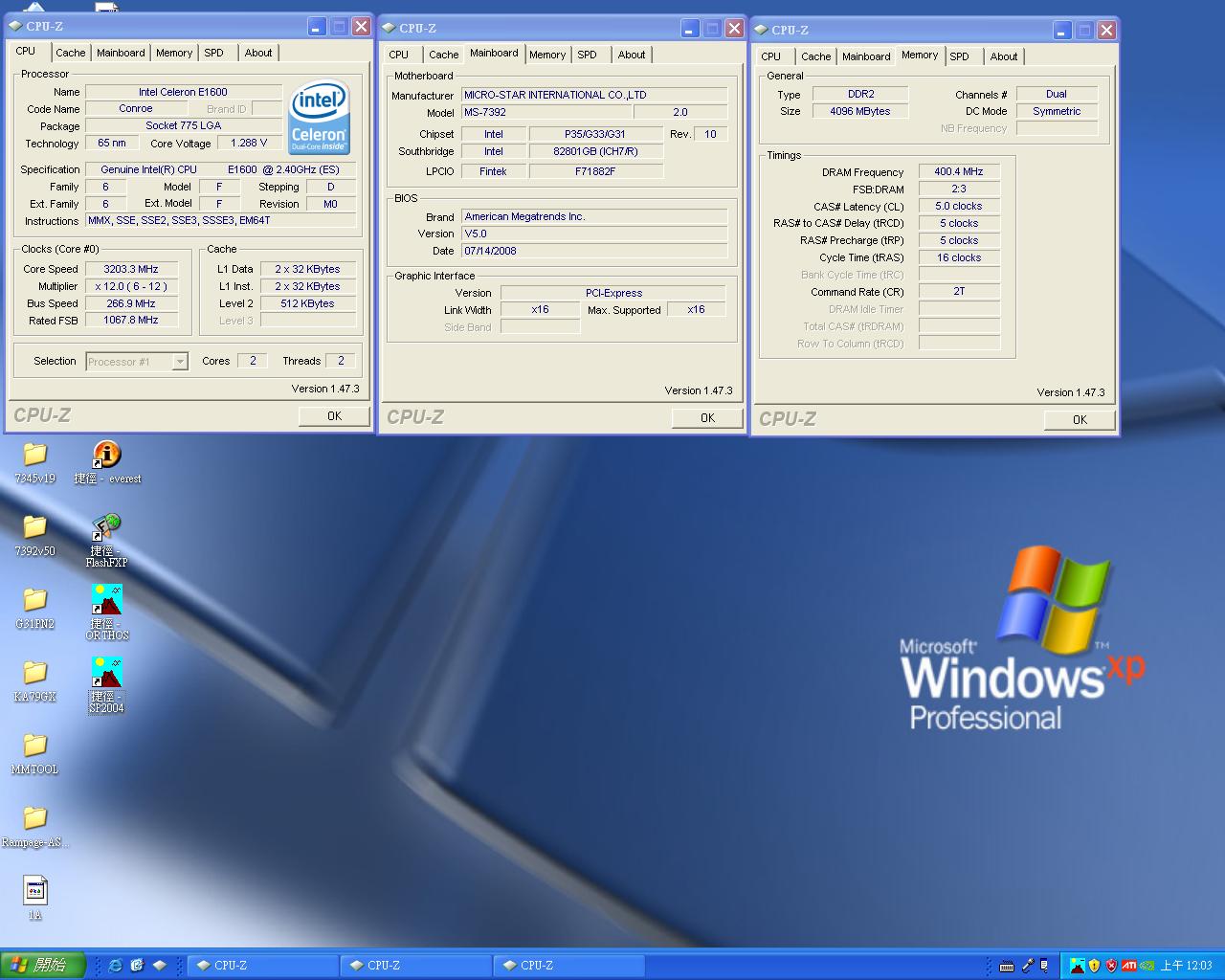Open the 7345v19 folder

coord(34,455)
